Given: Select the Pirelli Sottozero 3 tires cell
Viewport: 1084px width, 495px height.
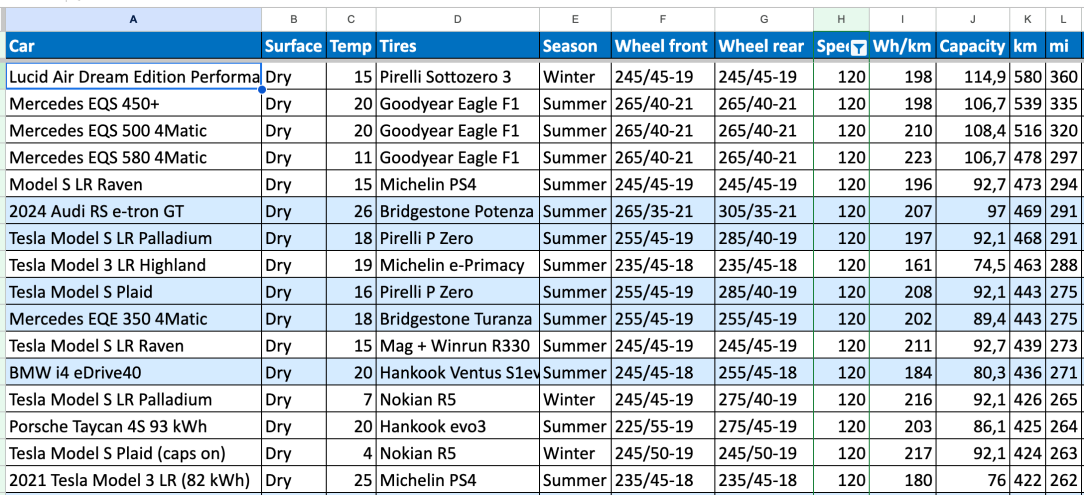Looking at the screenshot, I should (458, 77).
